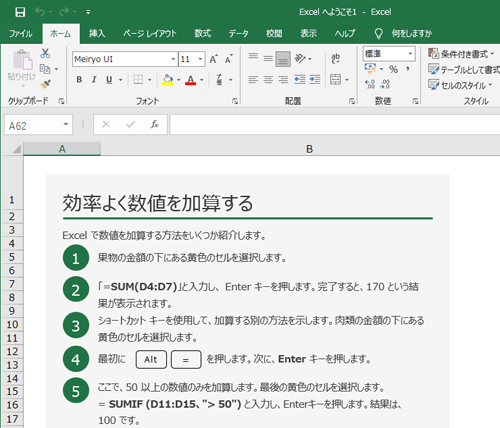Open the データ tab
This screenshot has width=500, height=428.
coord(238,33)
